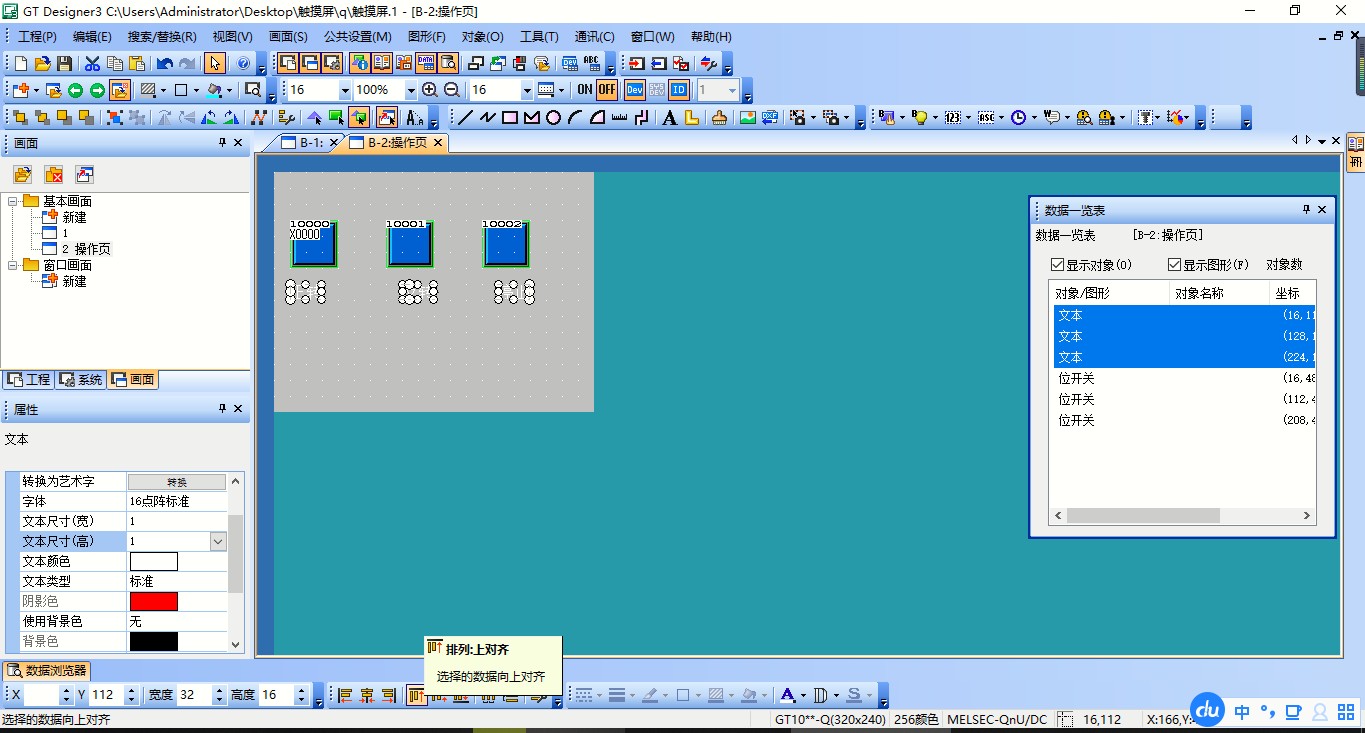
Task: Close the B-2:操作页 tab
Action: click(438, 143)
